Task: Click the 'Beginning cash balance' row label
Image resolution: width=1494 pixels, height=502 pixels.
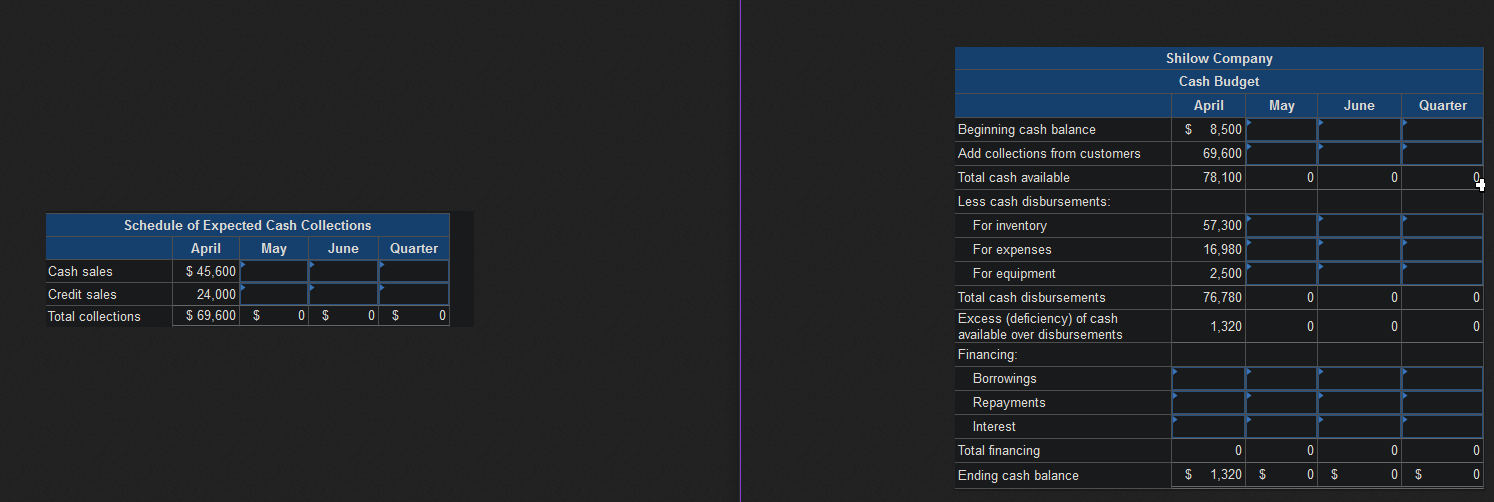Action: [x=1027, y=129]
